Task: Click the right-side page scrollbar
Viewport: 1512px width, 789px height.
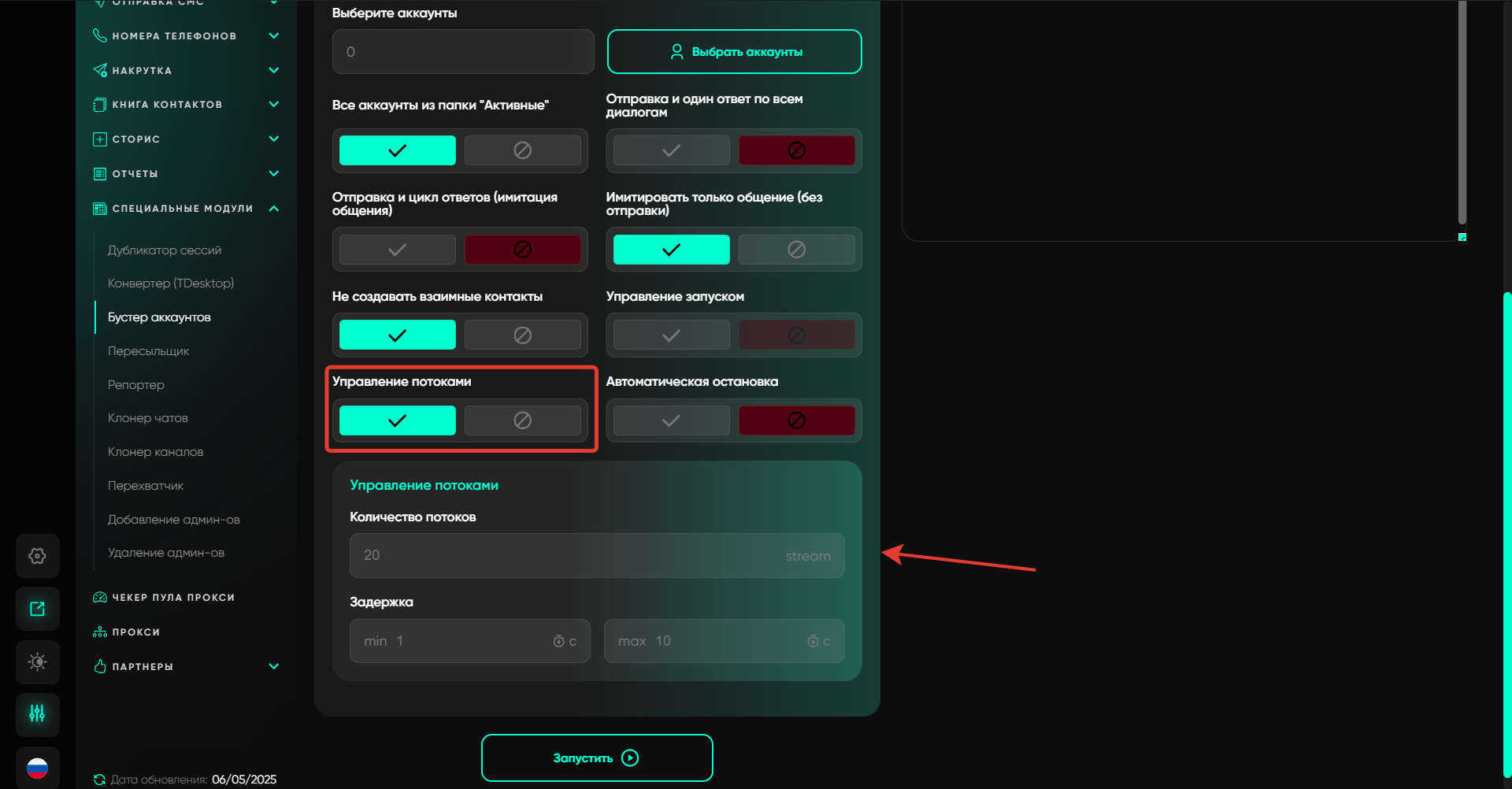Action: pyautogui.click(x=1506, y=535)
